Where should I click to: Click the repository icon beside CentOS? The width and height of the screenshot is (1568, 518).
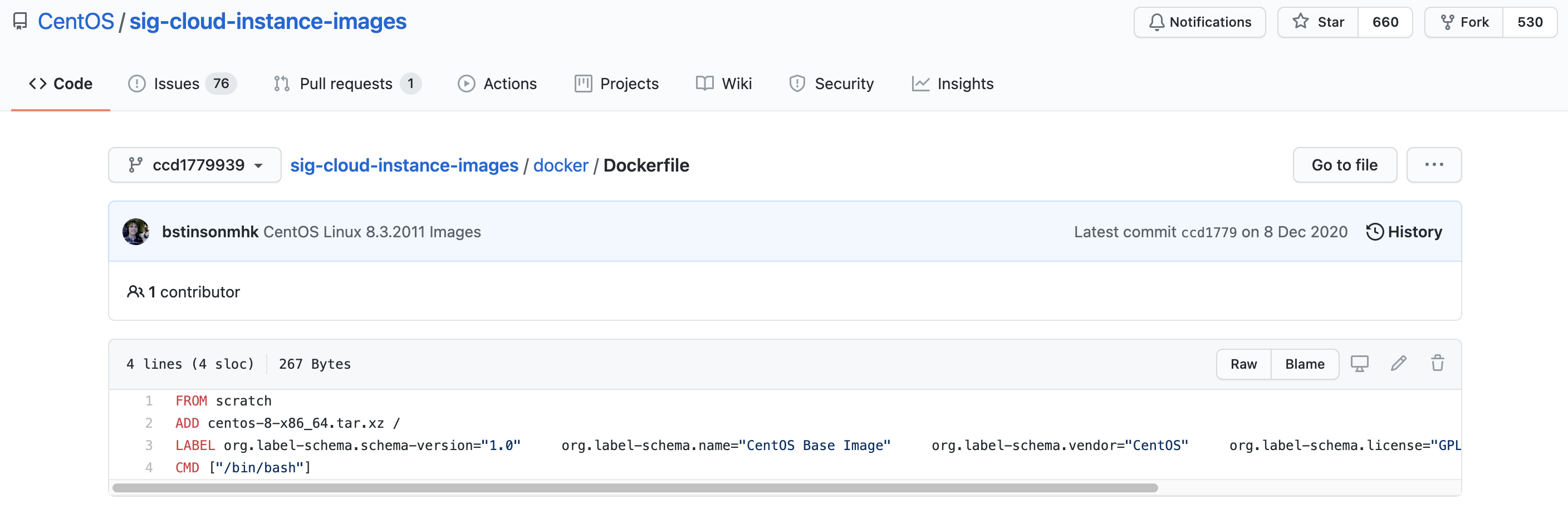(20, 21)
